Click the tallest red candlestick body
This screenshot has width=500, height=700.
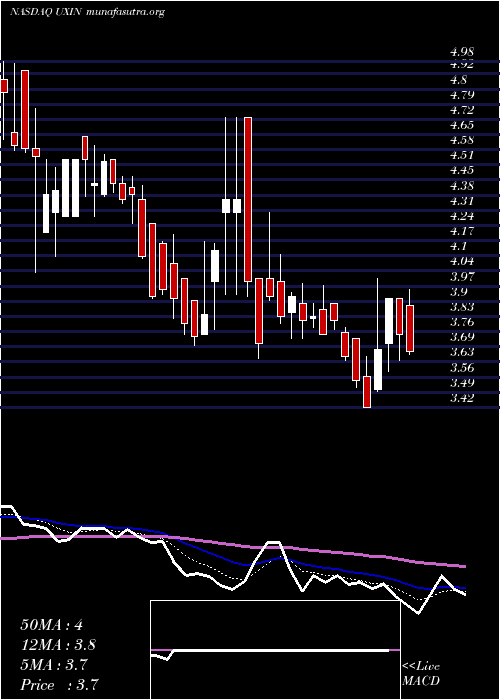pyautogui.click(x=248, y=199)
